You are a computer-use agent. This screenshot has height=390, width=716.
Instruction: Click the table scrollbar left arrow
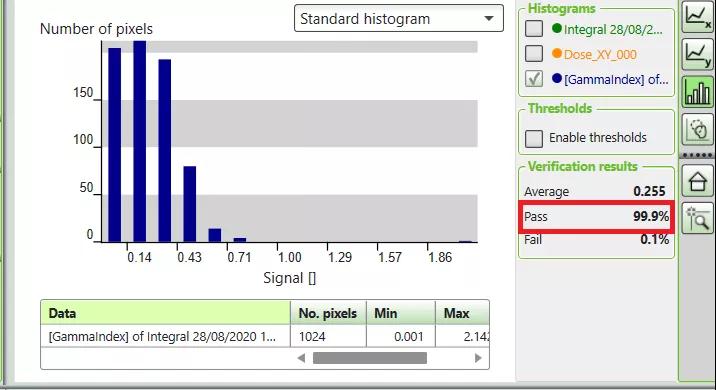301,358
